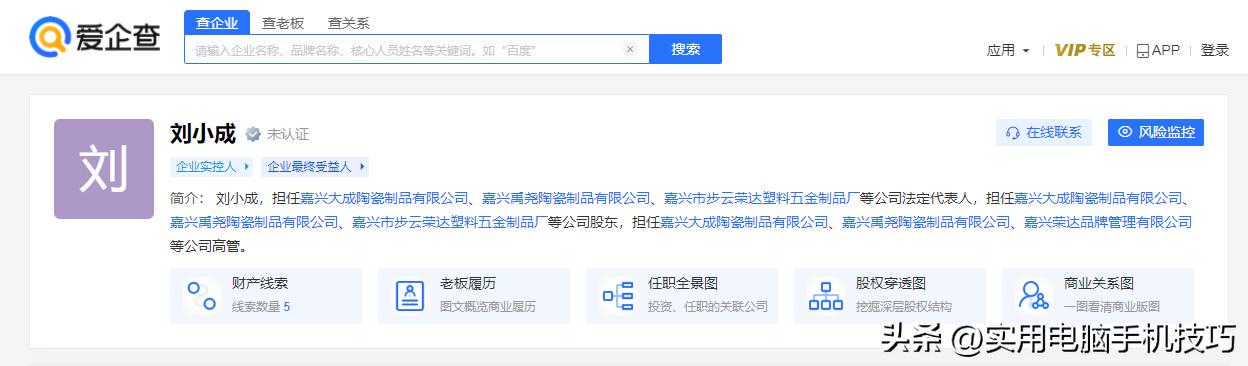Click the 风险监控 button

tap(1156, 132)
